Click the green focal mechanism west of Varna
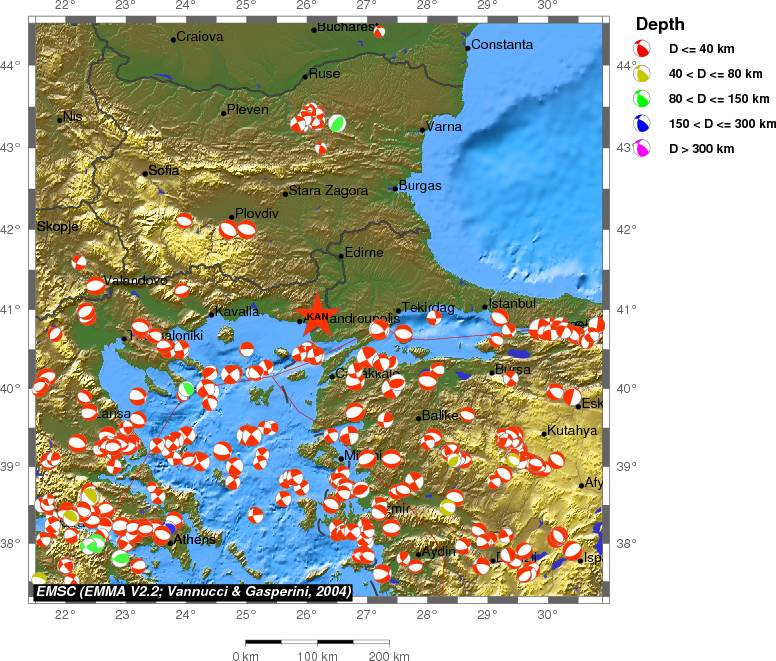The height and width of the screenshot is (661, 776). coord(337,123)
